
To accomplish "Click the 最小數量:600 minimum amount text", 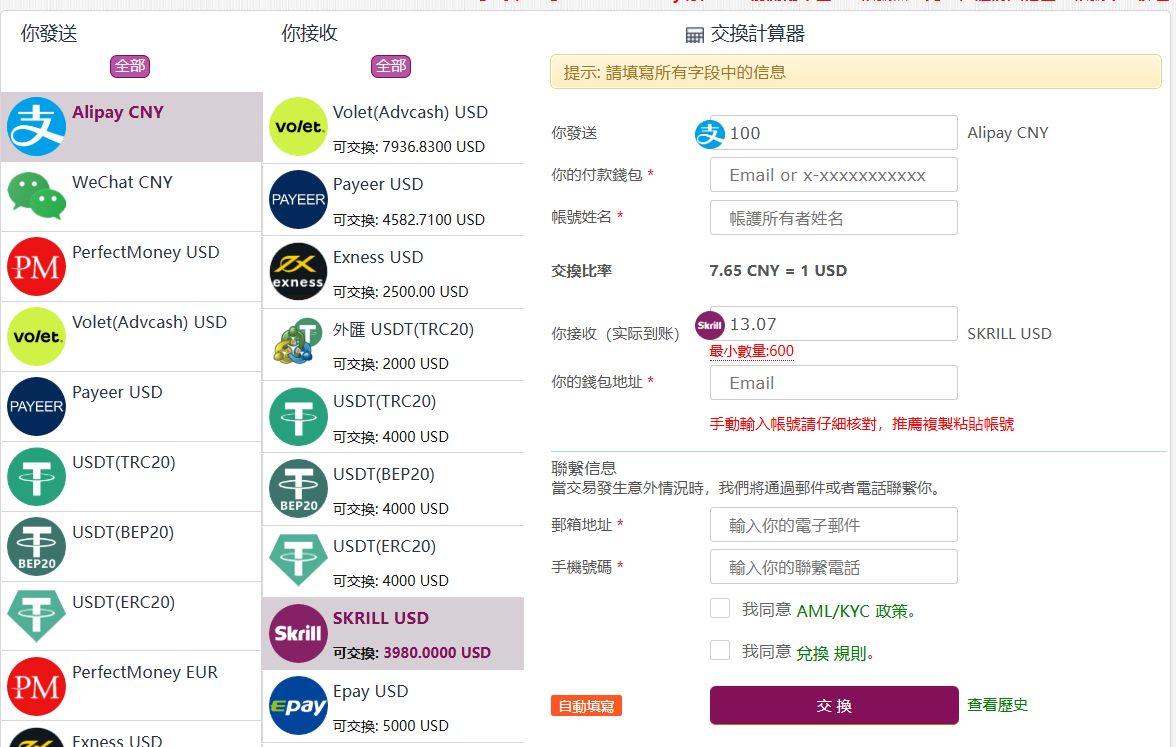I will (x=752, y=351).
